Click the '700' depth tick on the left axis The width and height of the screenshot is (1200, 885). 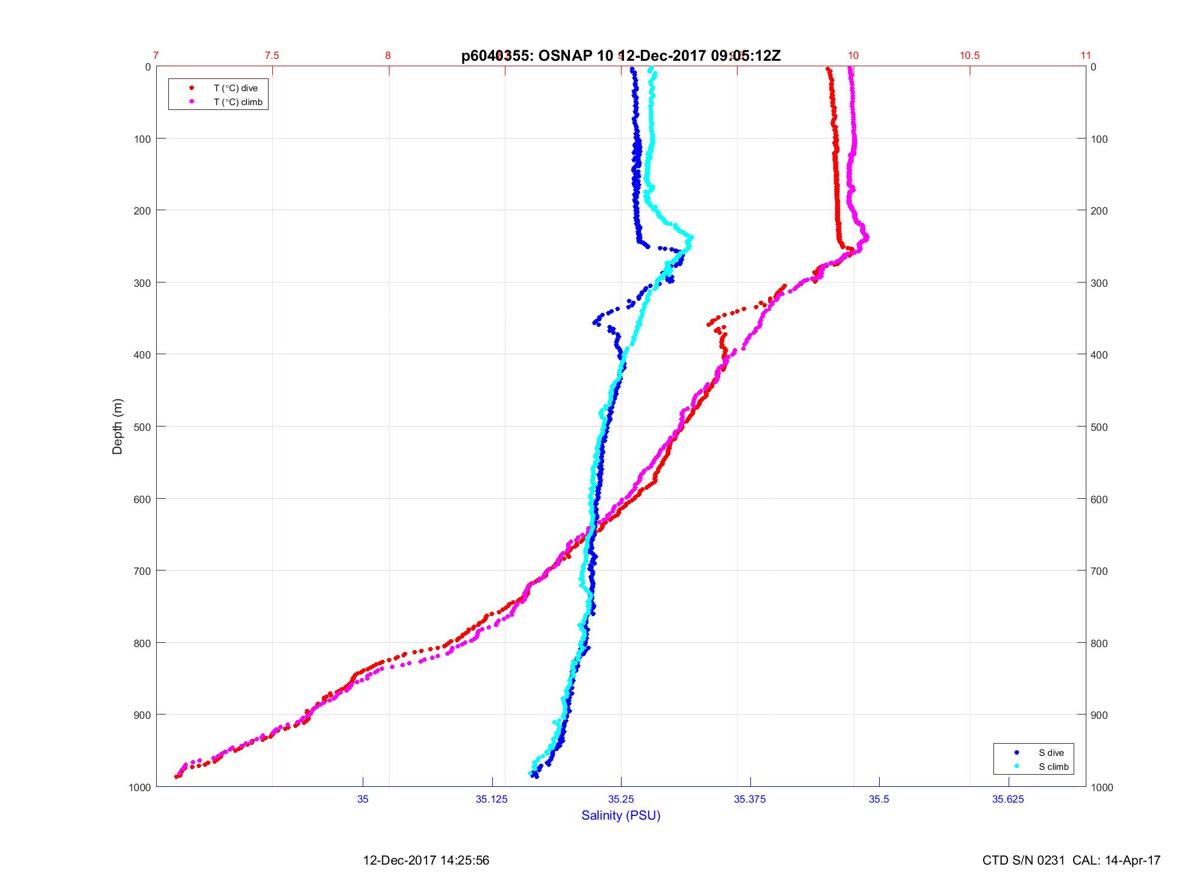coord(140,571)
